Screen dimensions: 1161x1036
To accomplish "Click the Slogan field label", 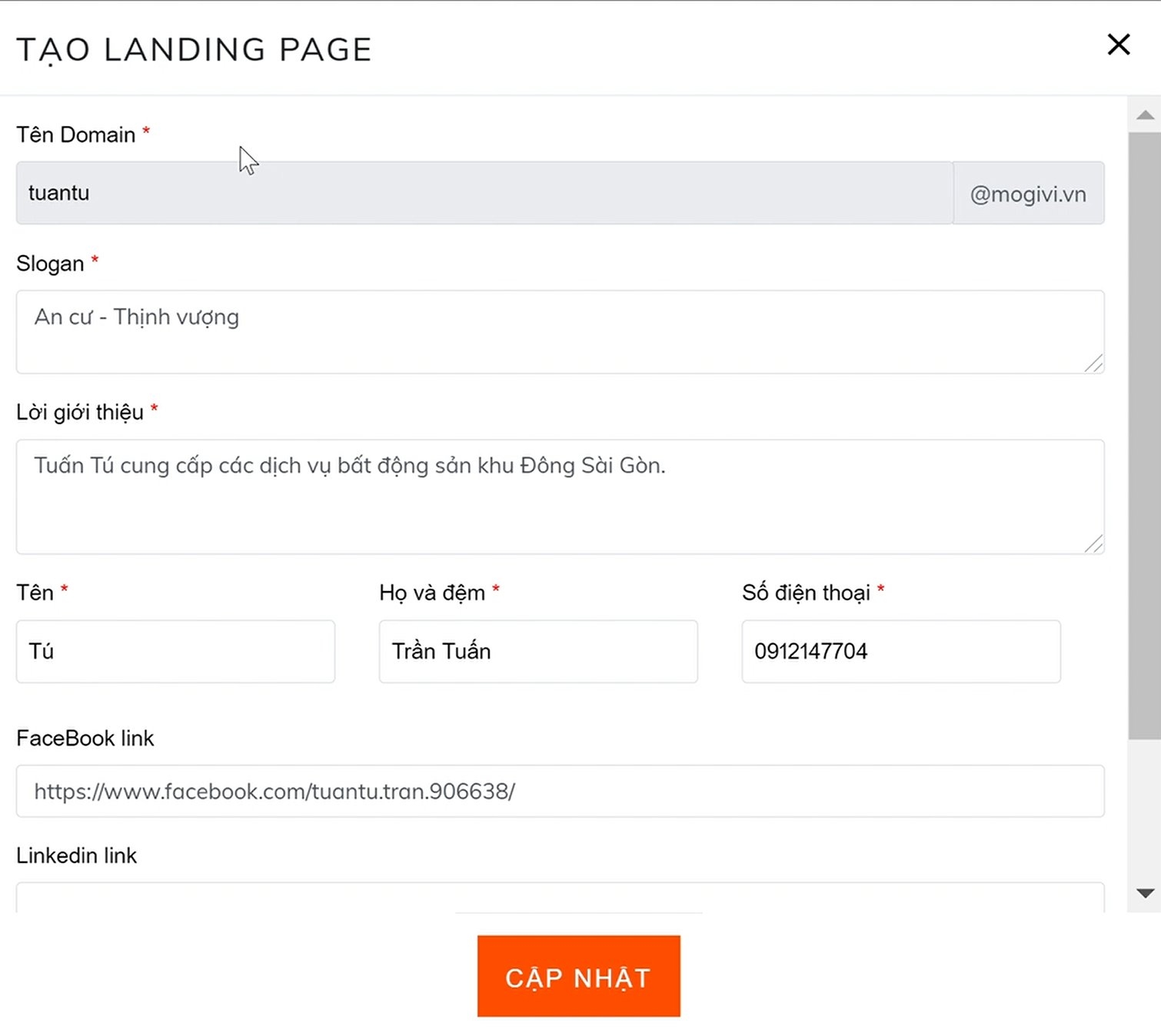I will click(50, 264).
